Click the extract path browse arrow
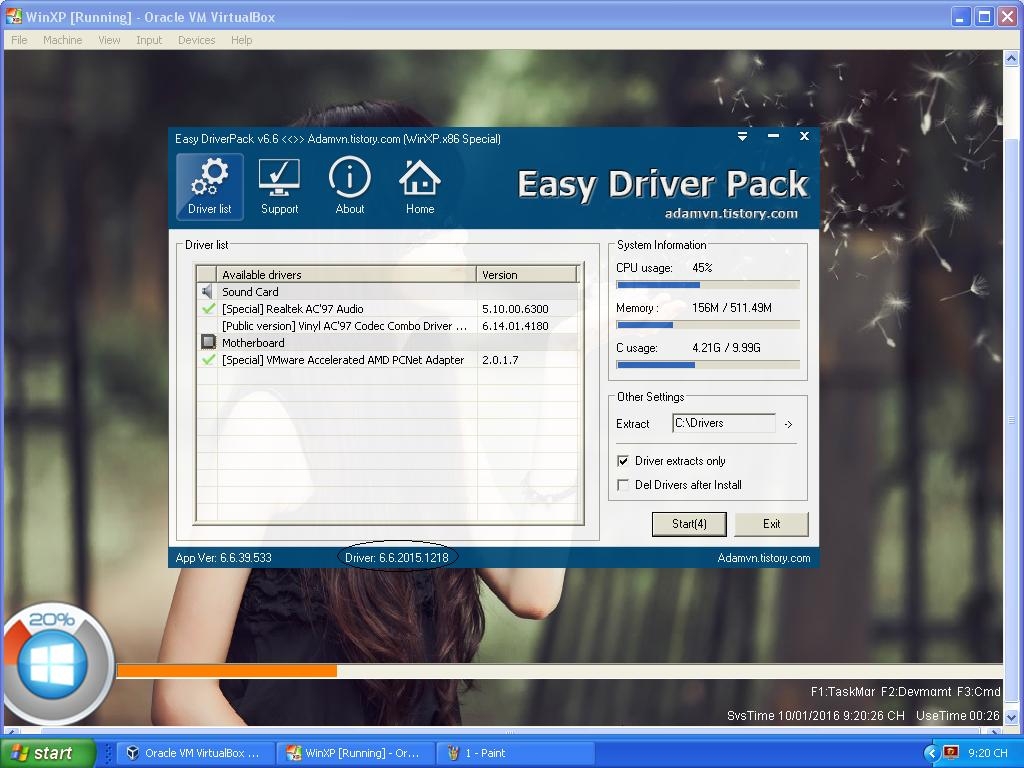 pyautogui.click(x=788, y=424)
